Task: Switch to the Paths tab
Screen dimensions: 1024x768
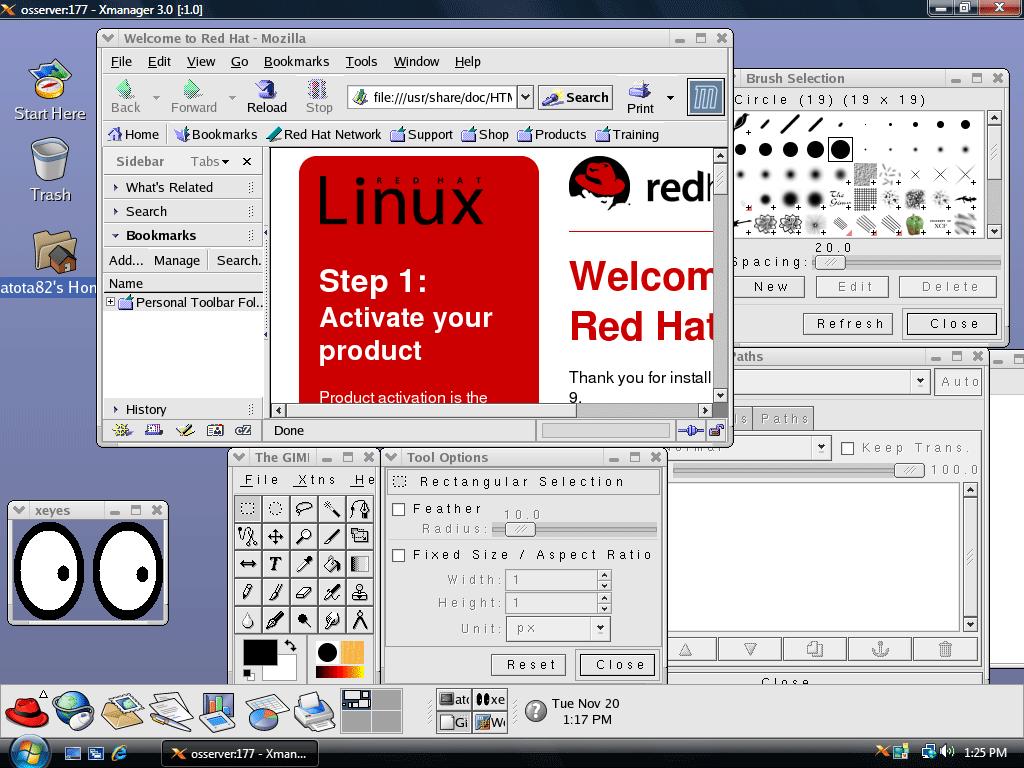Action: pos(784,419)
